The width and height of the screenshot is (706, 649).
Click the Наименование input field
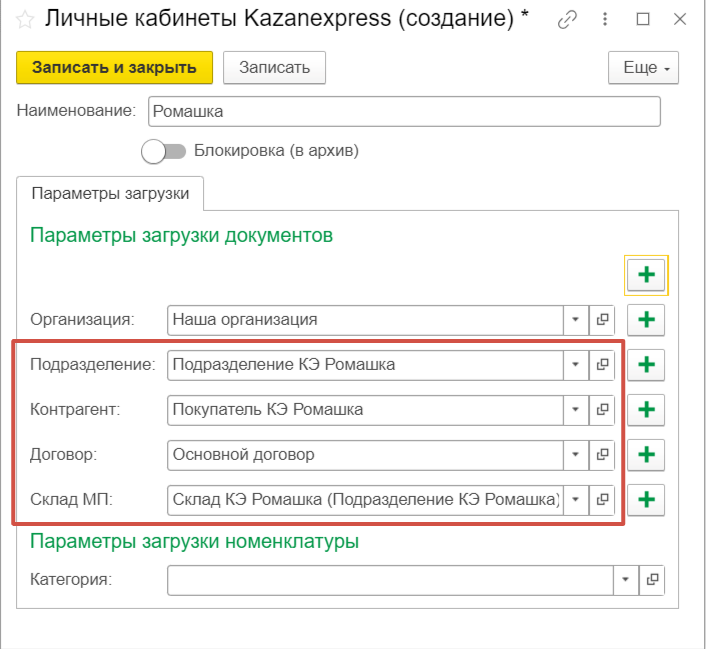click(404, 111)
